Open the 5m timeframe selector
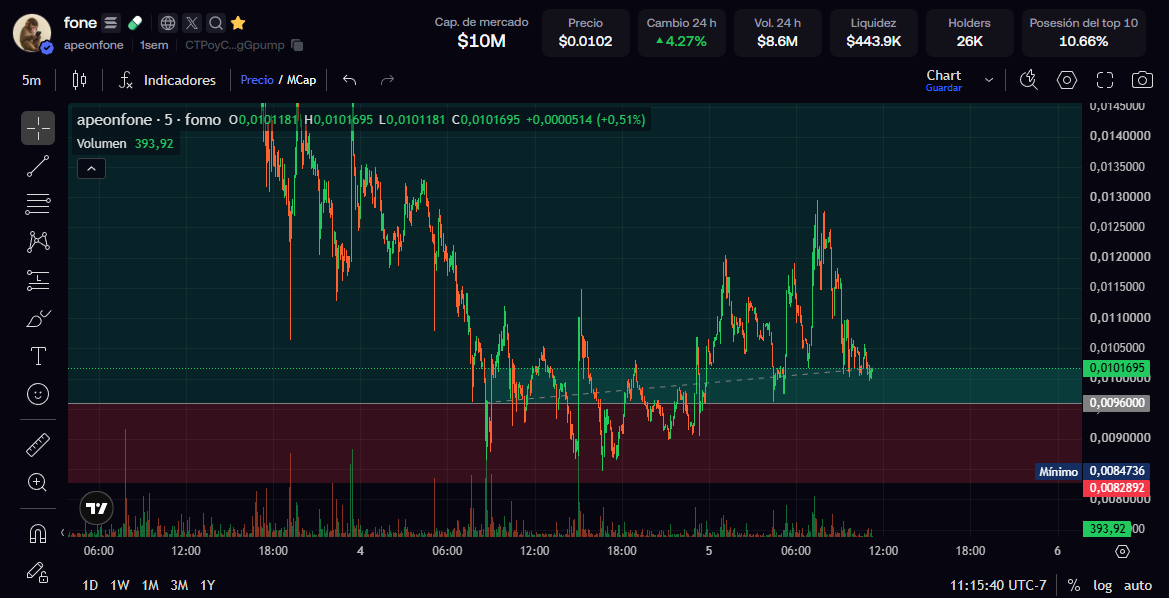This screenshot has height=598, width=1169. [x=31, y=80]
